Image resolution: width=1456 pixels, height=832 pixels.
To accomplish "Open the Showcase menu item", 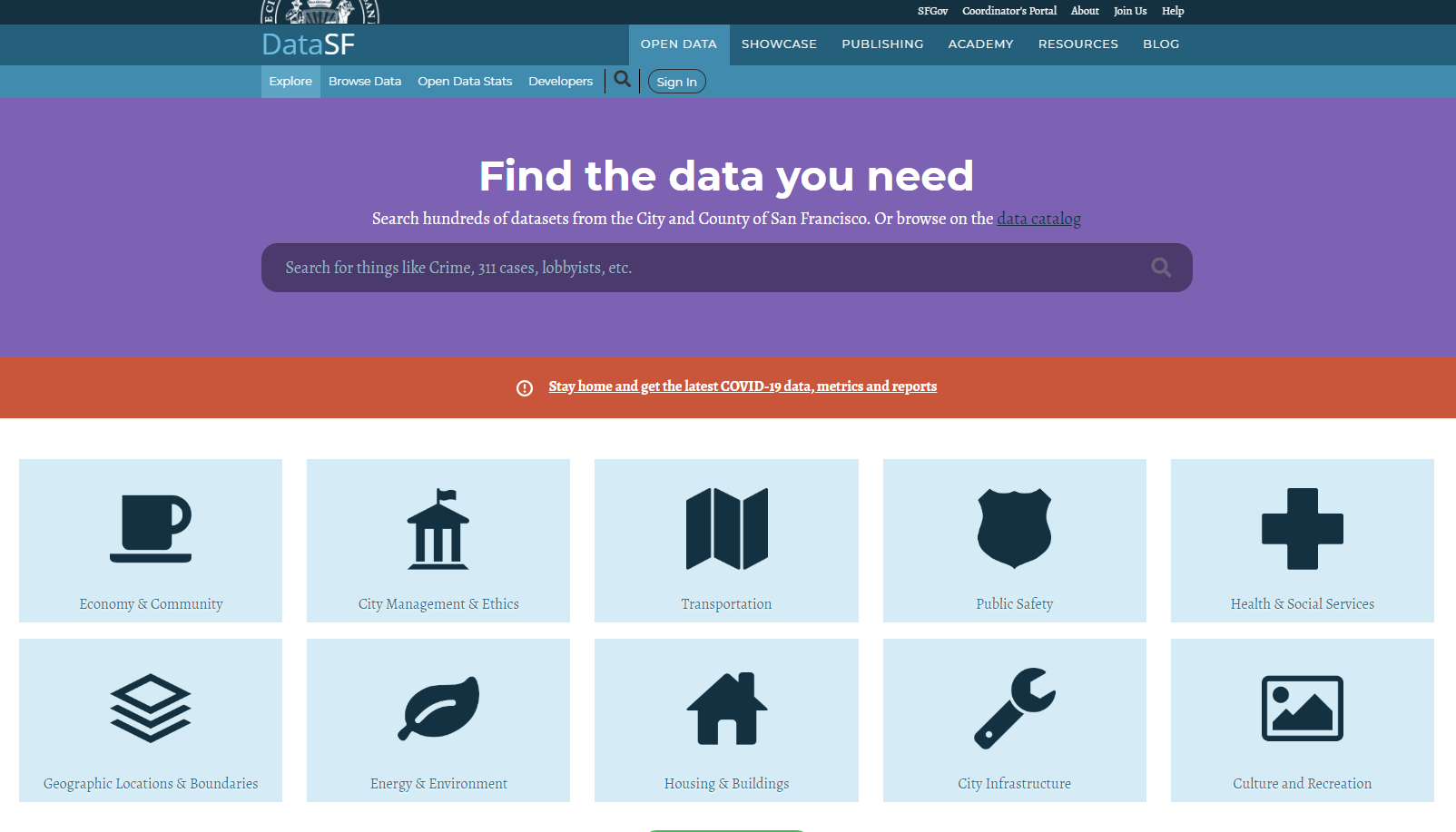I will (x=779, y=44).
